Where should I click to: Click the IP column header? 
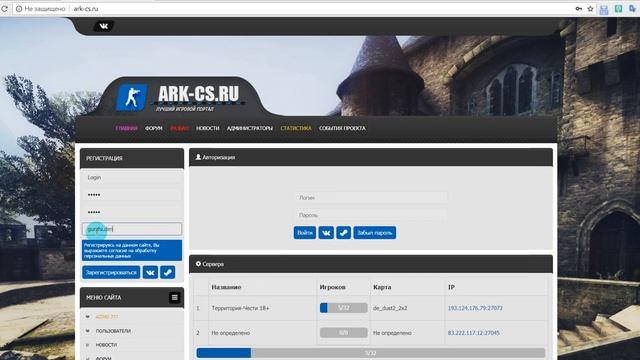tap(451, 287)
